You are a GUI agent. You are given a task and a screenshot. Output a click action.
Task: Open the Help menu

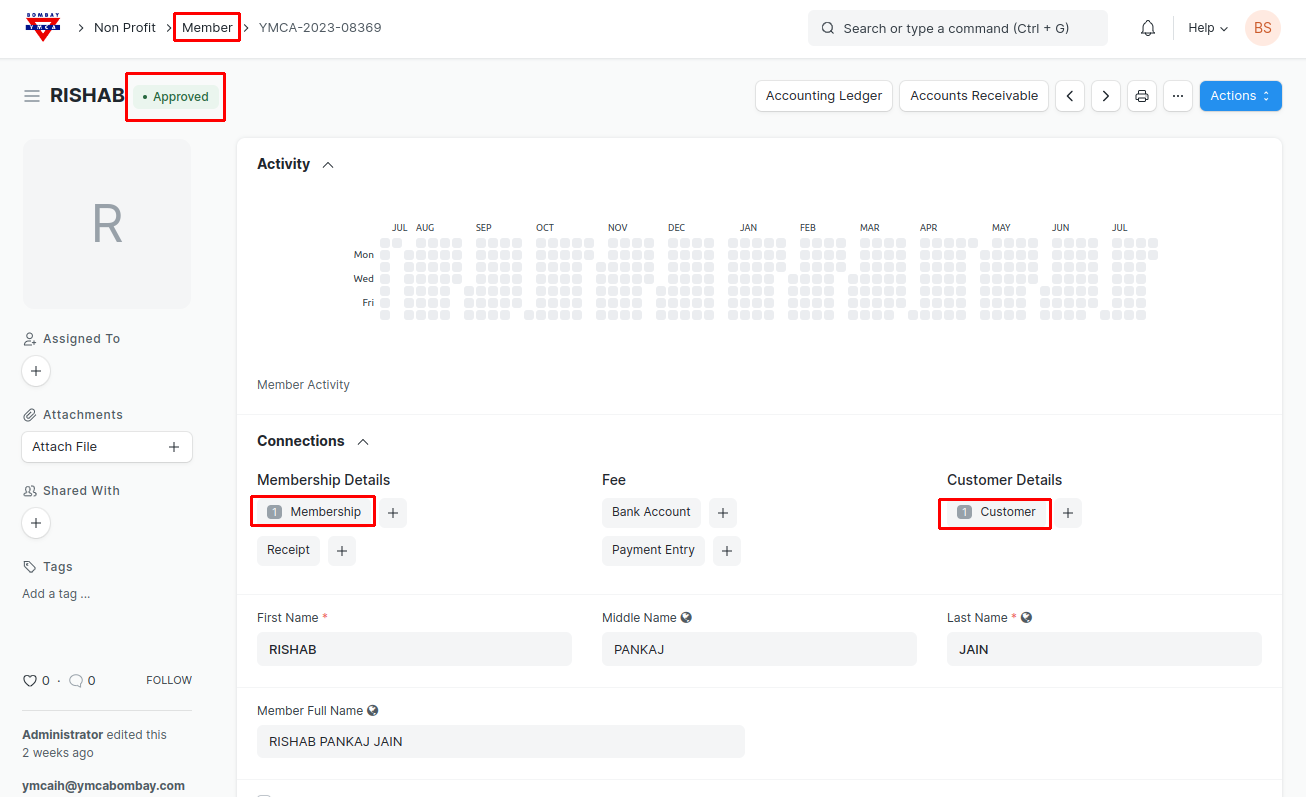click(1207, 28)
